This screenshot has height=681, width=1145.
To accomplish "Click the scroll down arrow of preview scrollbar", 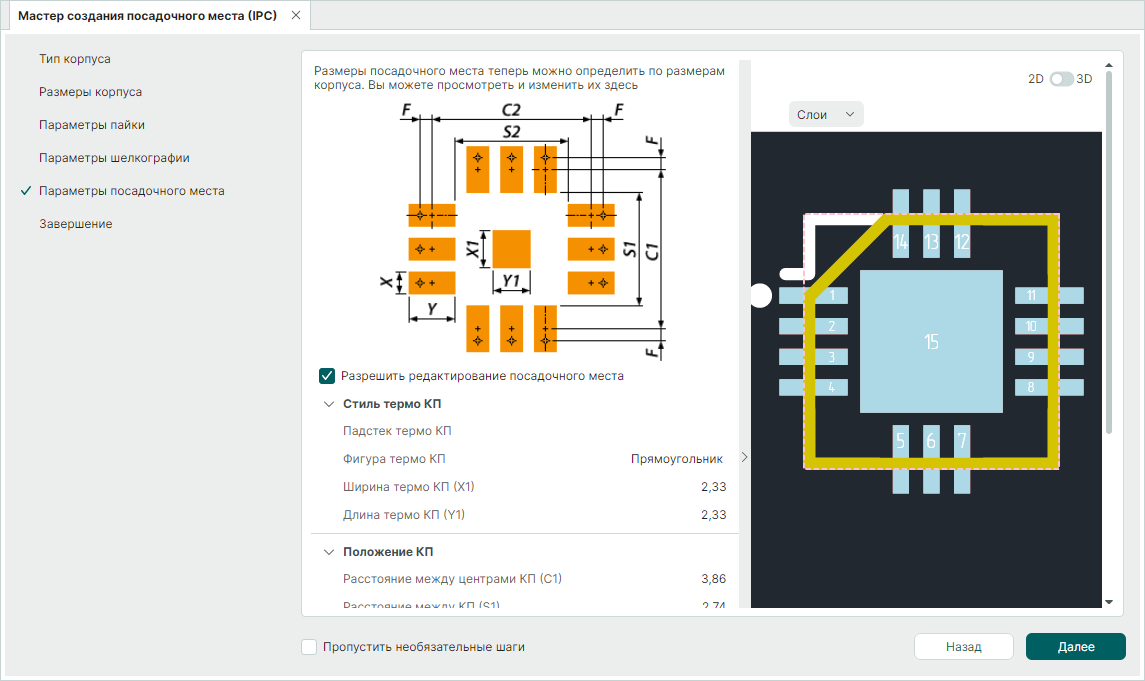I will (1108, 602).
